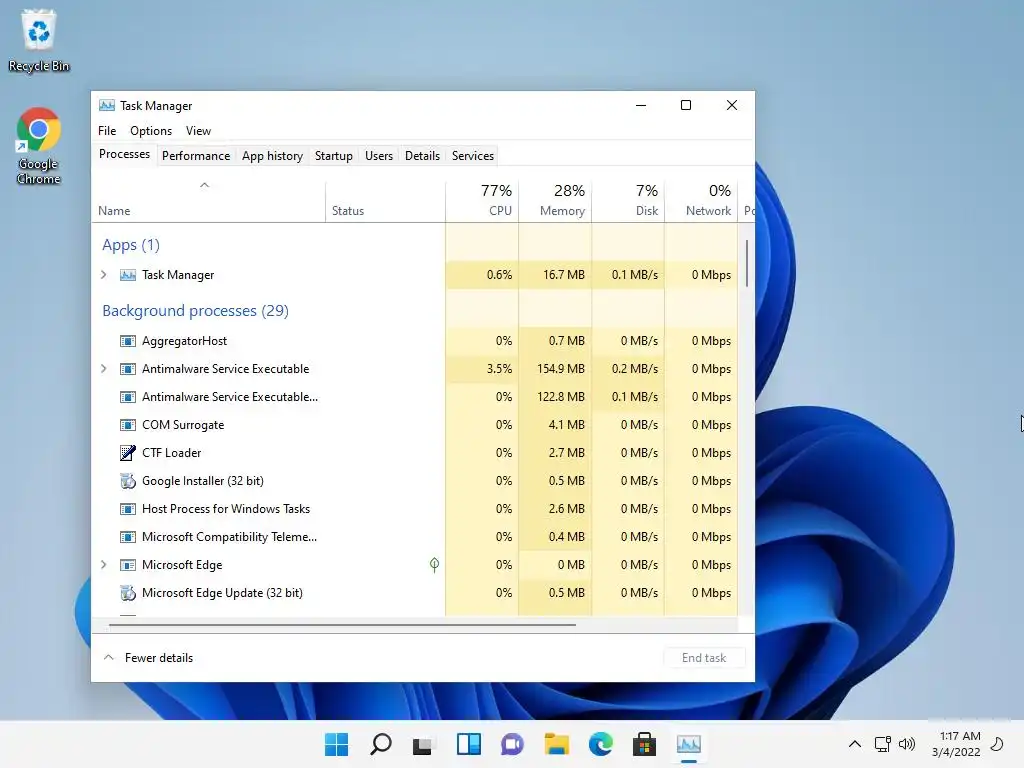Launch Microsoft Edge from the taskbar
Screen dimensions: 1024x768
click(x=601, y=744)
